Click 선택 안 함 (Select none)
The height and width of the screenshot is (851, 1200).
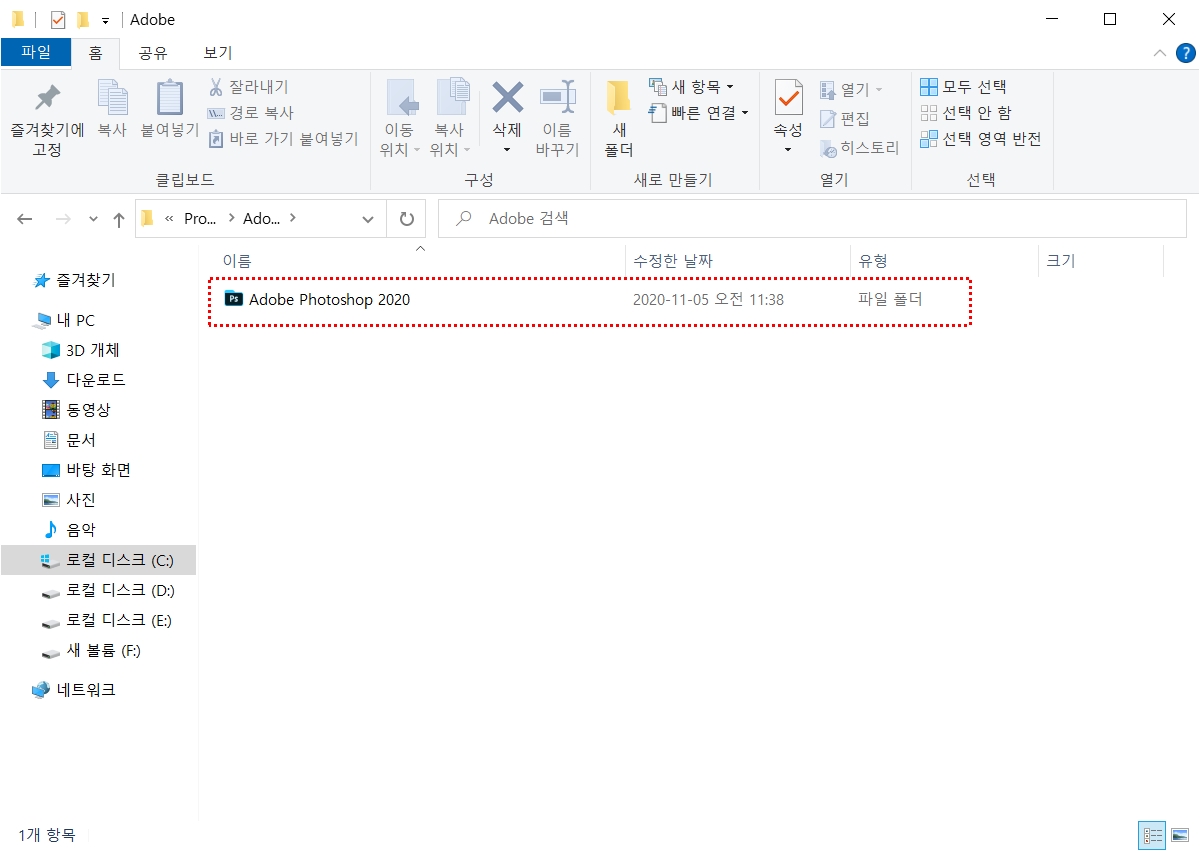[965, 113]
